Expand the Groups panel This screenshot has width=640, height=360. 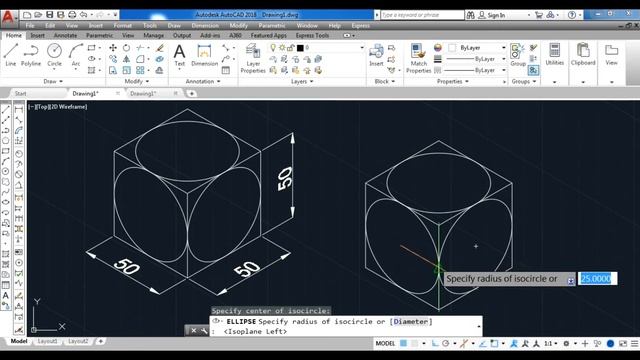coord(524,82)
